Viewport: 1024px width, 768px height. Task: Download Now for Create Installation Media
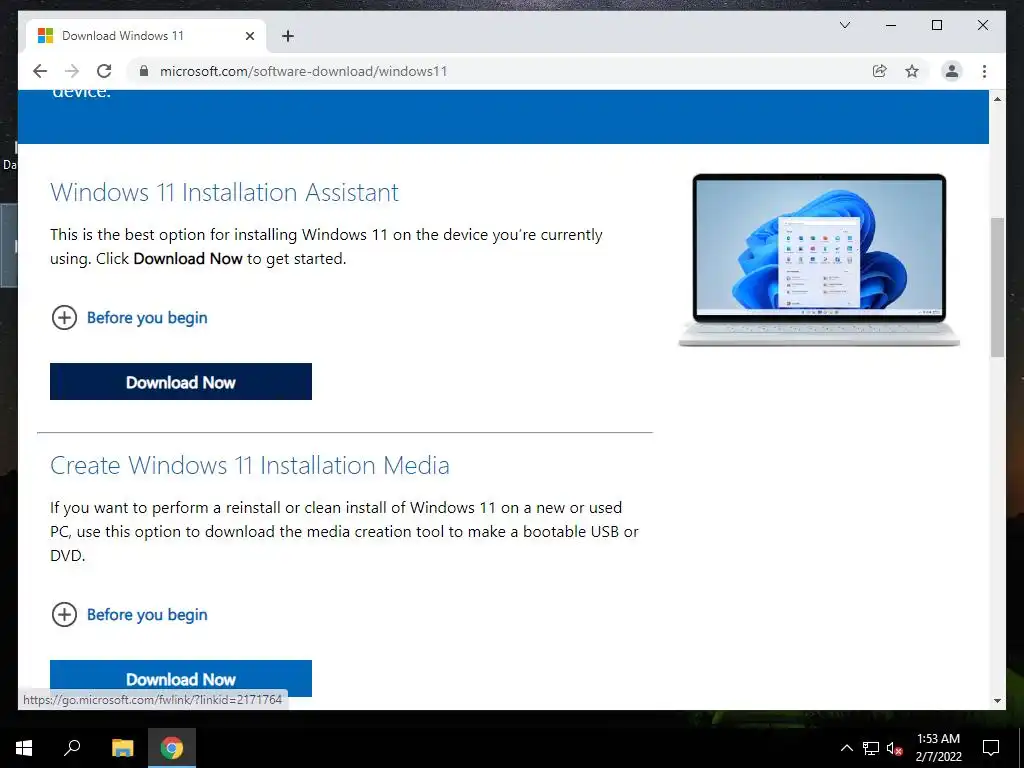point(181,679)
